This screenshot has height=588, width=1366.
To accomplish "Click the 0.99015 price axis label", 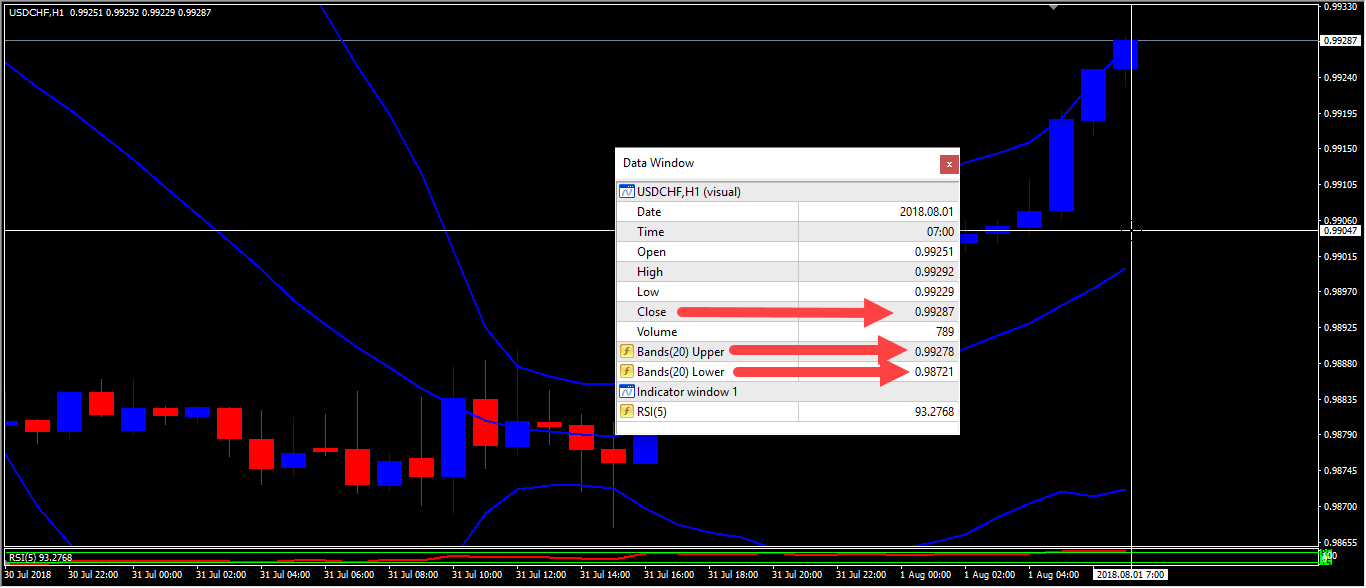I will pos(1340,256).
